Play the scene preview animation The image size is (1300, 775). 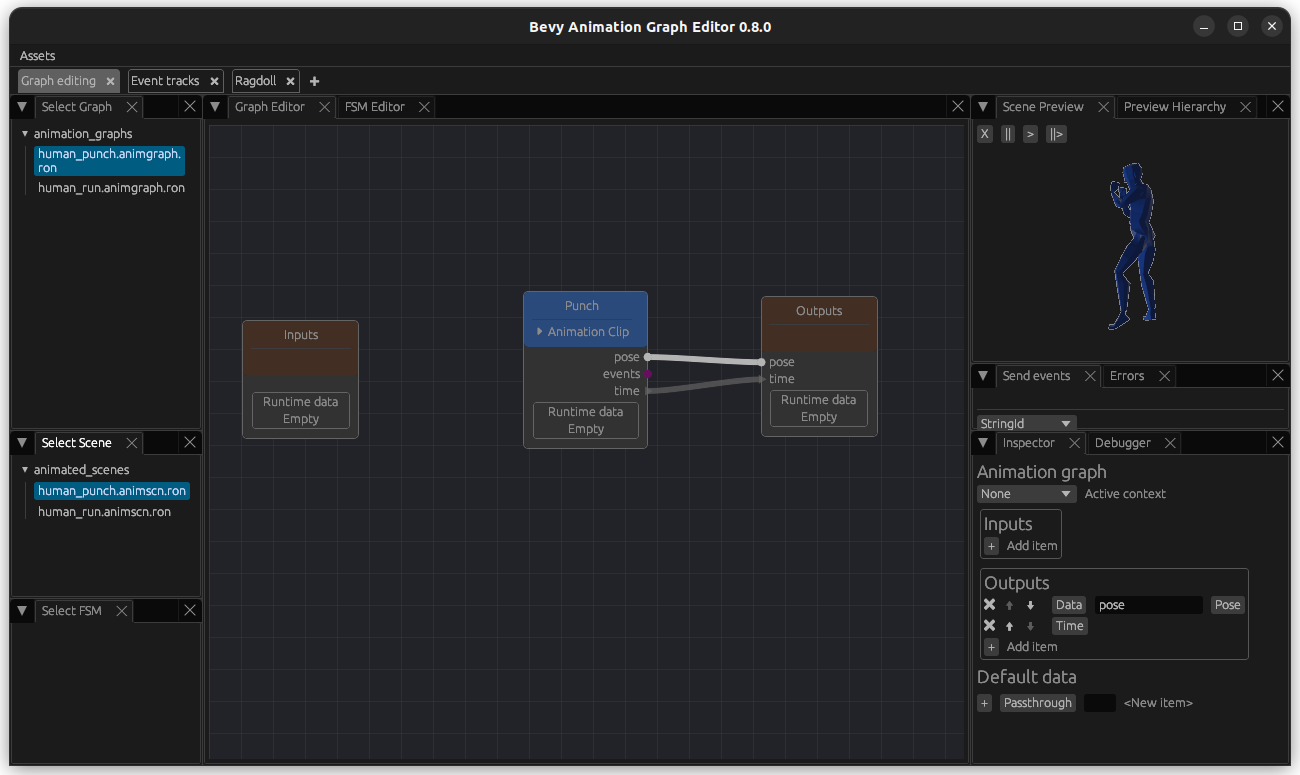(1030, 134)
